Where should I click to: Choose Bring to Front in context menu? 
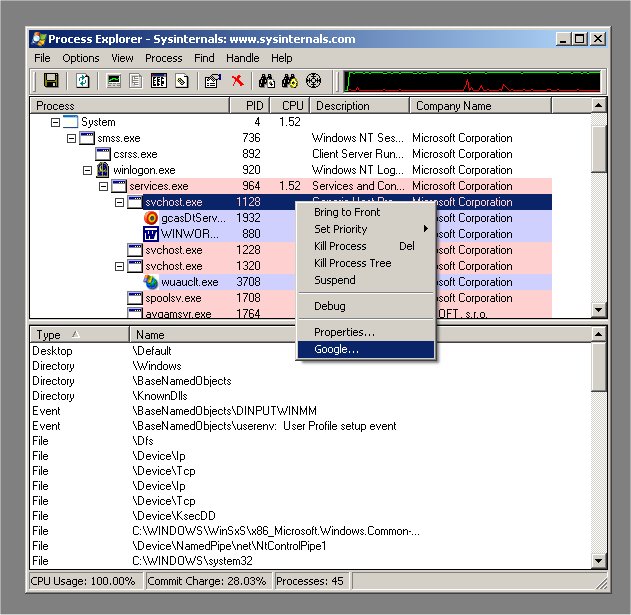click(366, 212)
